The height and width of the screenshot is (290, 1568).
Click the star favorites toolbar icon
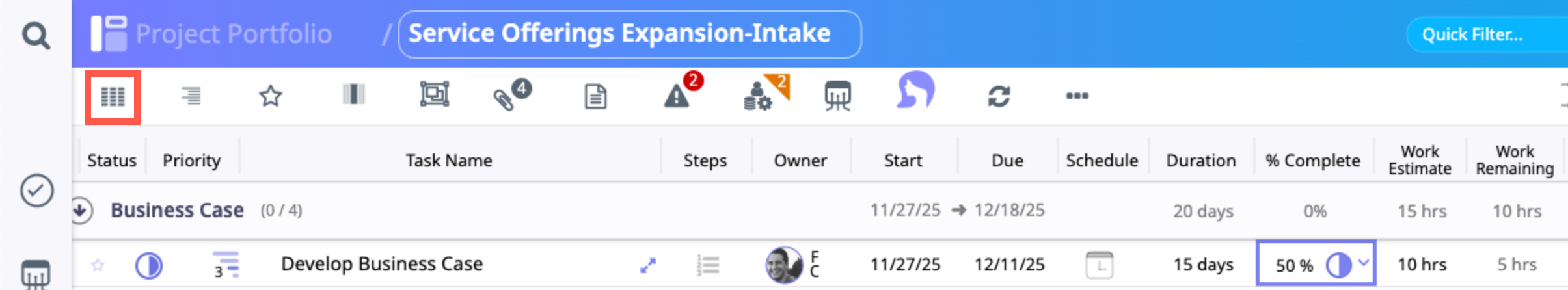271,96
